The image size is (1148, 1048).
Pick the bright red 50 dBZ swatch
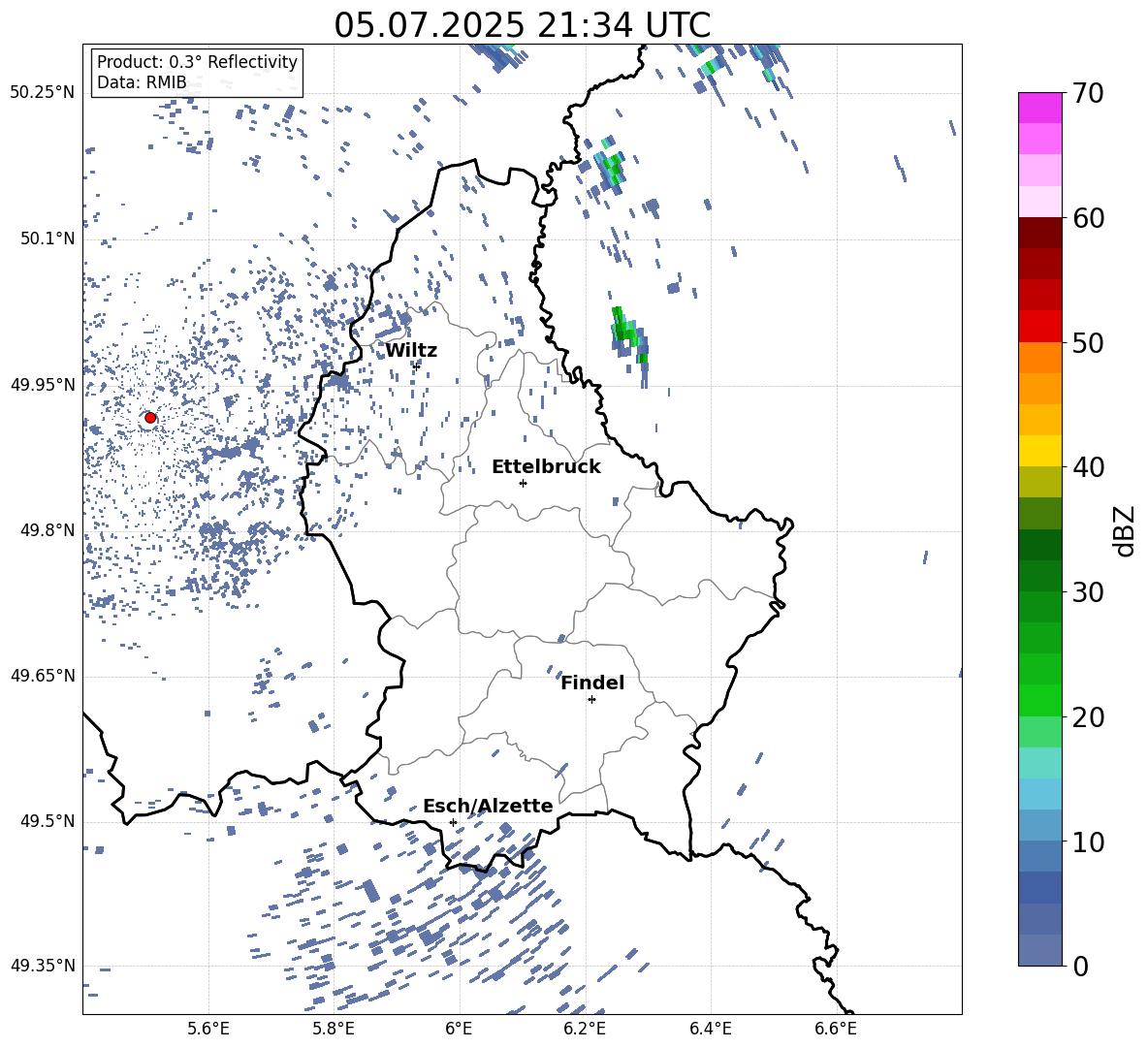(1039, 327)
